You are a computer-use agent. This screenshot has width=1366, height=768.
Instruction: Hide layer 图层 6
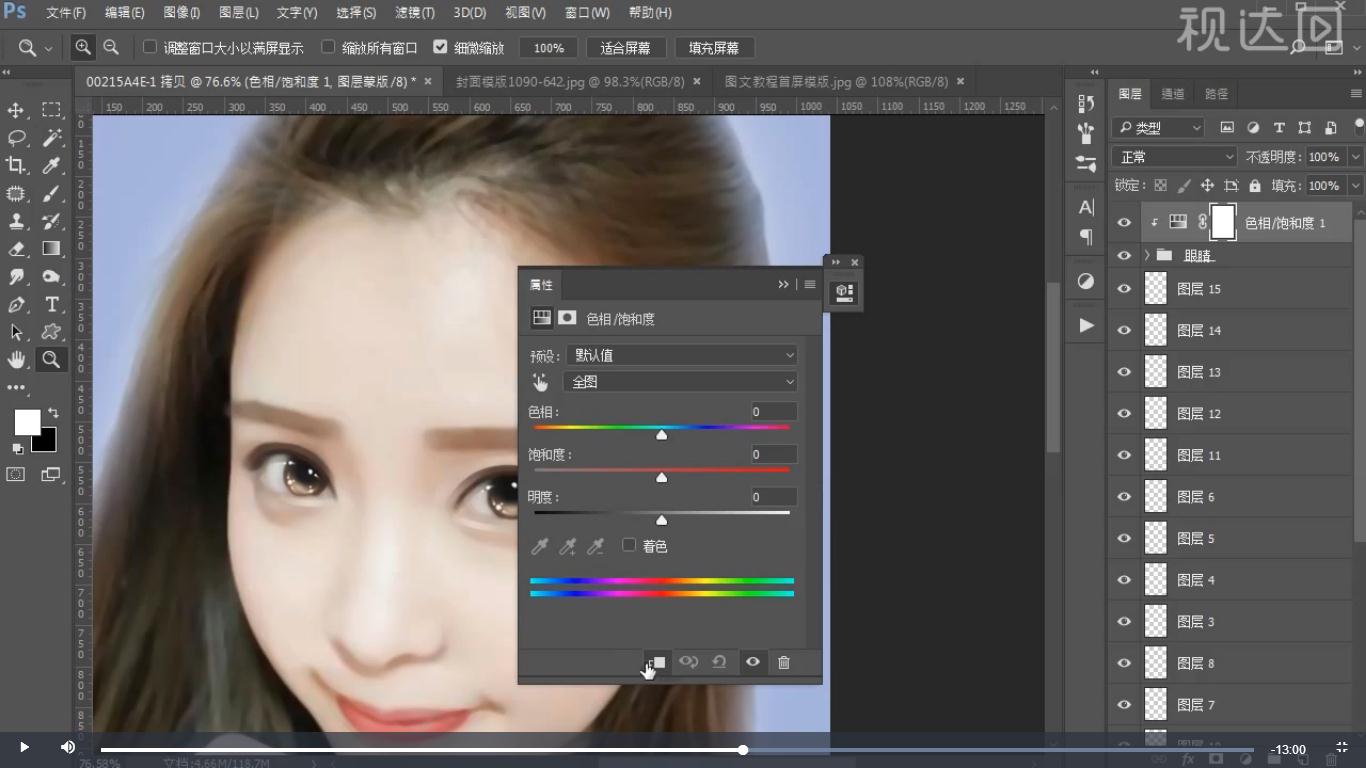point(1124,497)
